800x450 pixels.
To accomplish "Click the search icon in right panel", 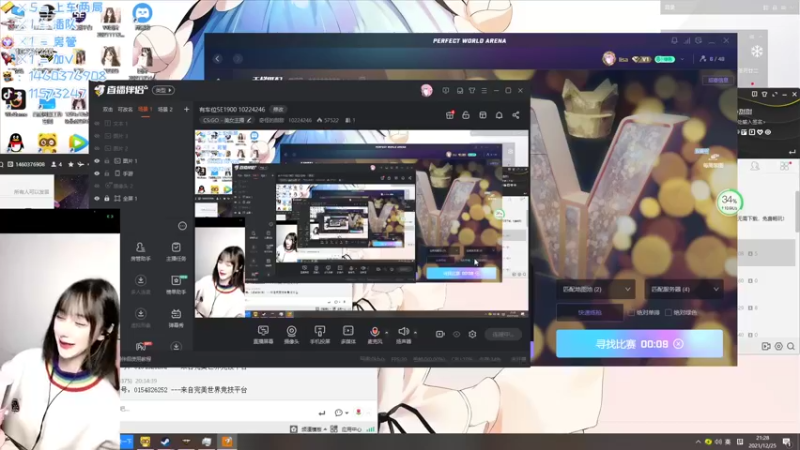I will [x=790, y=346].
